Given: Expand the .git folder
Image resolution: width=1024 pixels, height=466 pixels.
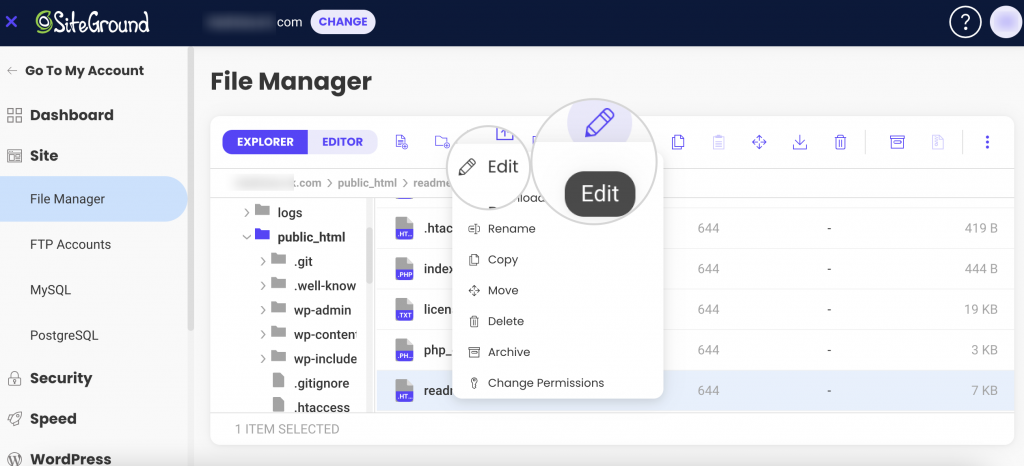Looking at the screenshot, I should point(263,261).
